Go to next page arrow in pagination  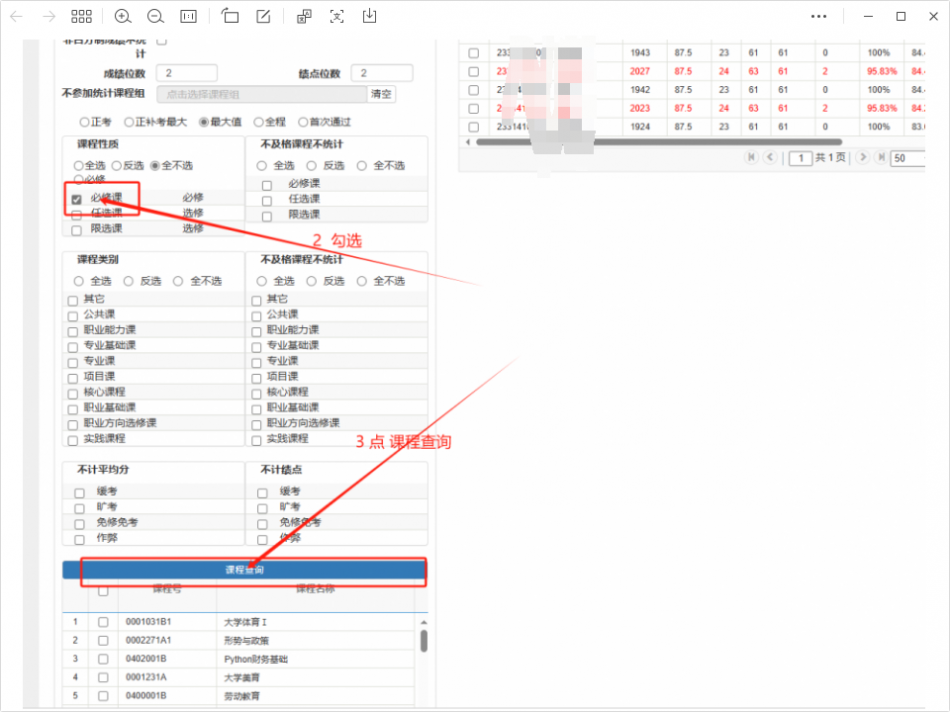point(864,158)
